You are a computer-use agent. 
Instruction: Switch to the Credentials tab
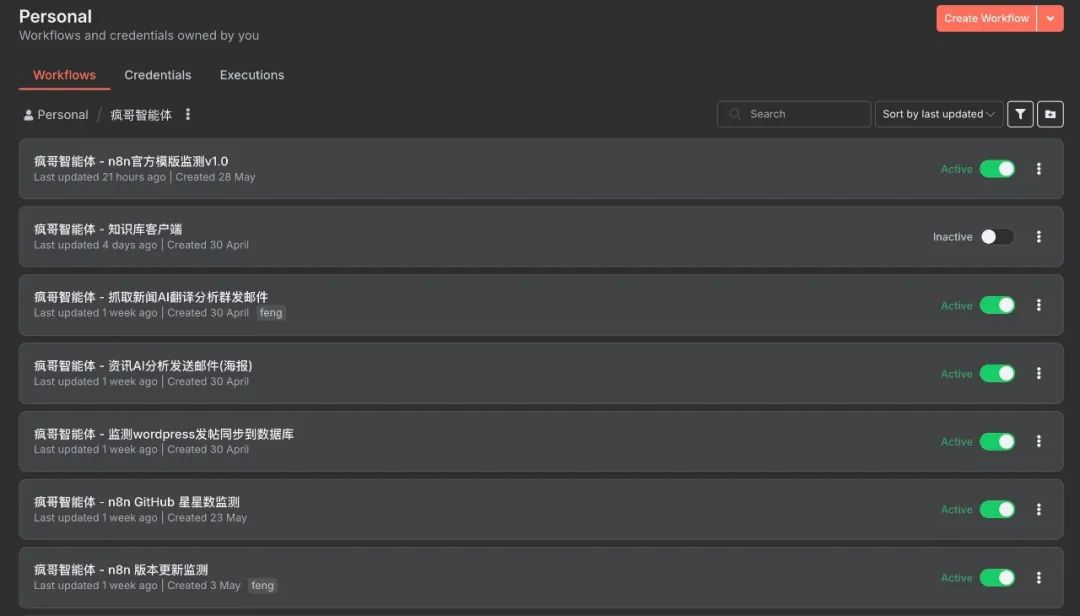click(158, 75)
